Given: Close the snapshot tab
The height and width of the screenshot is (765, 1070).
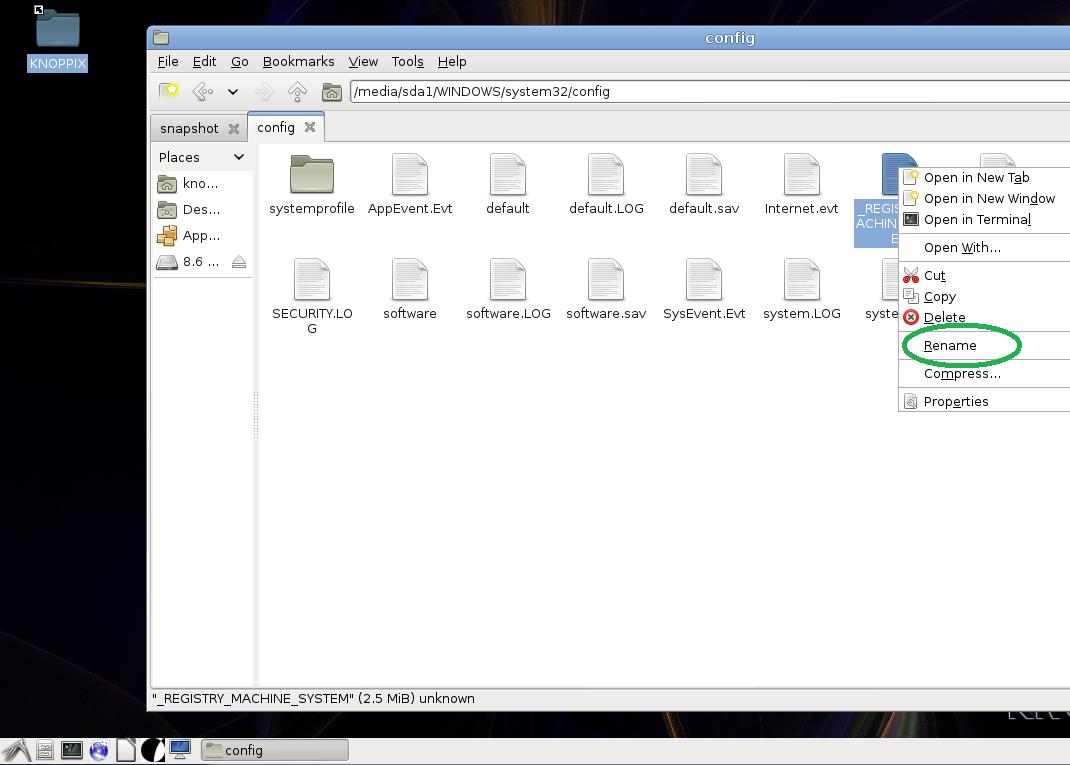Looking at the screenshot, I should click(233, 128).
